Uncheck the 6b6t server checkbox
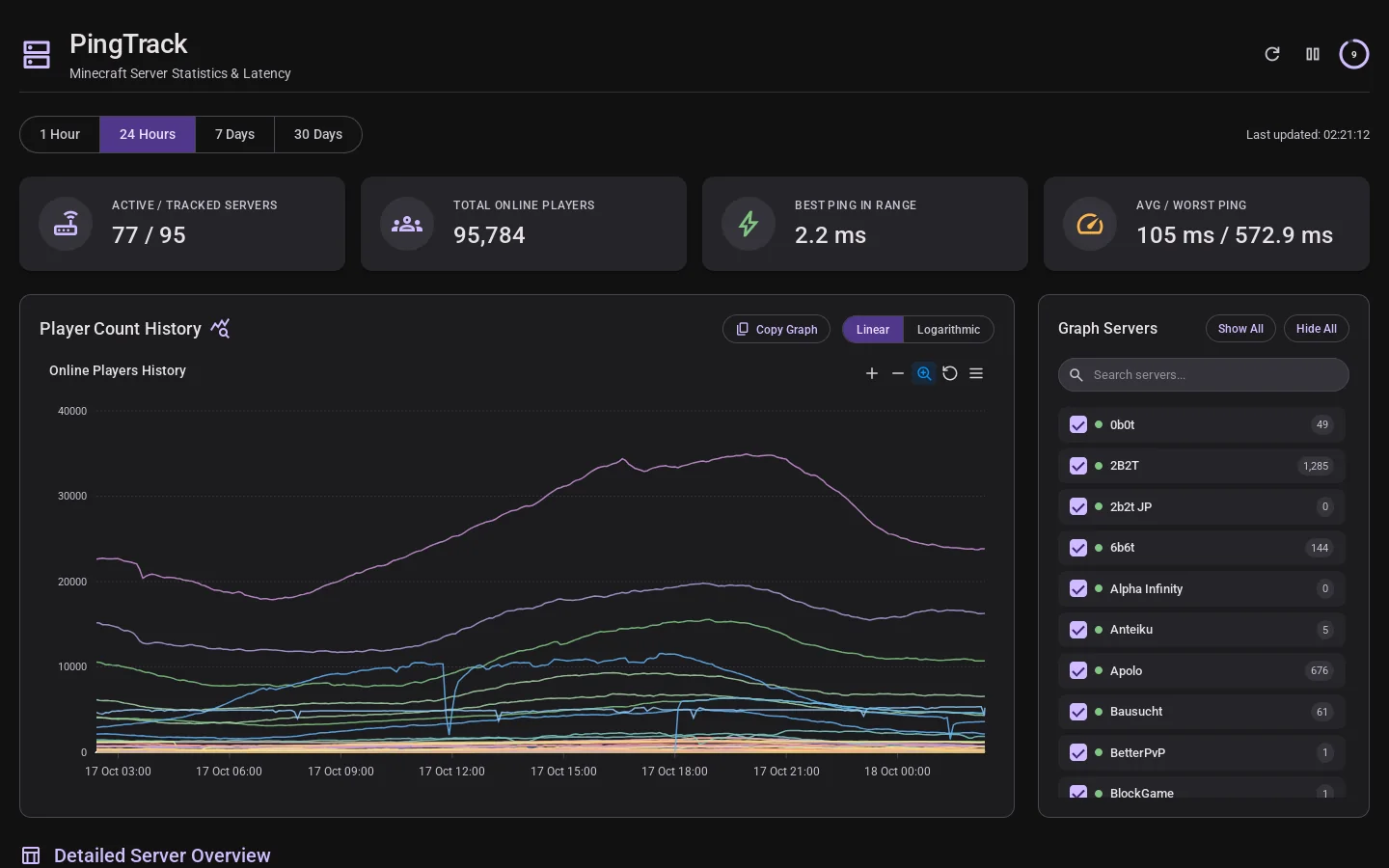The height and width of the screenshot is (868, 1389). tap(1078, 548)
